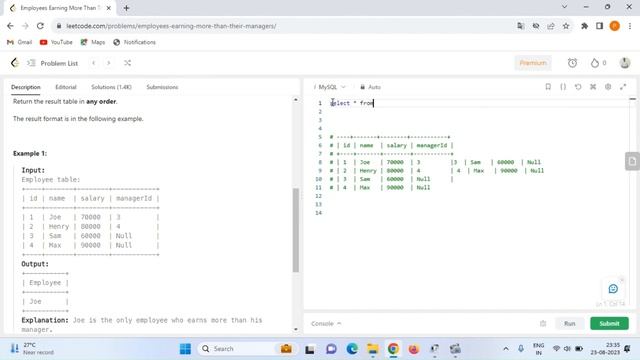Go back in browser

click(x=10, y=26)
